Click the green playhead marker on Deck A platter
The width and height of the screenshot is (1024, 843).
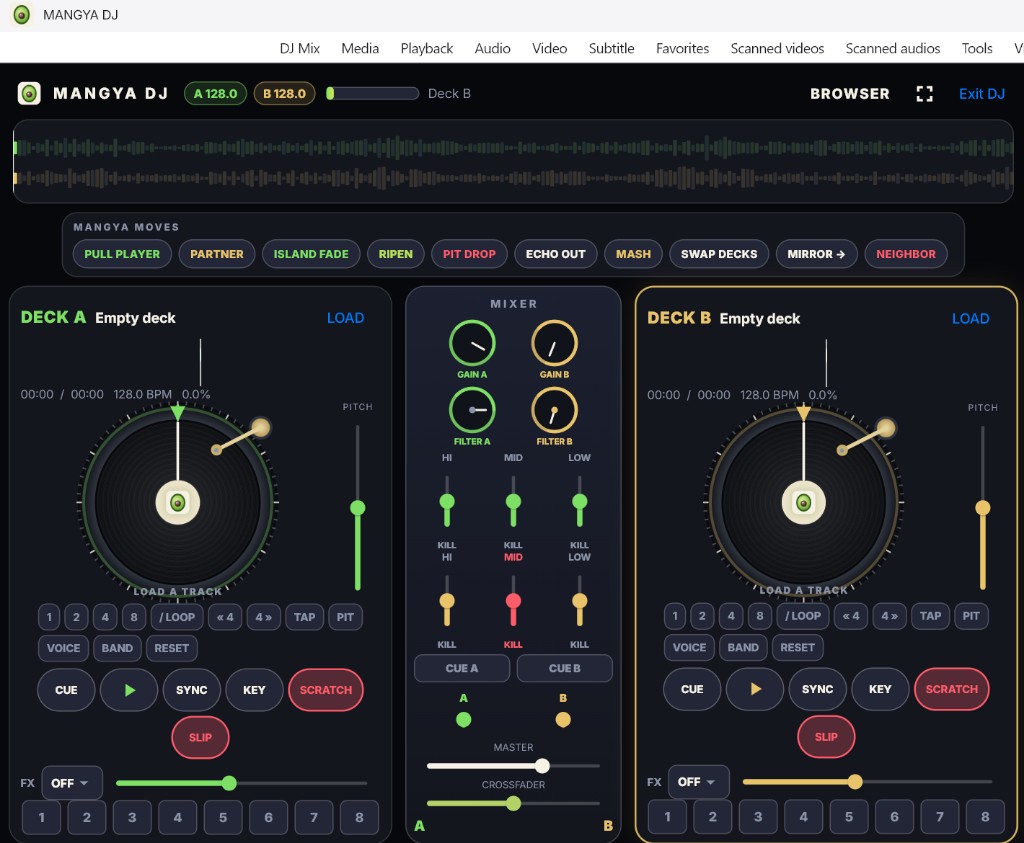(178, 413)
